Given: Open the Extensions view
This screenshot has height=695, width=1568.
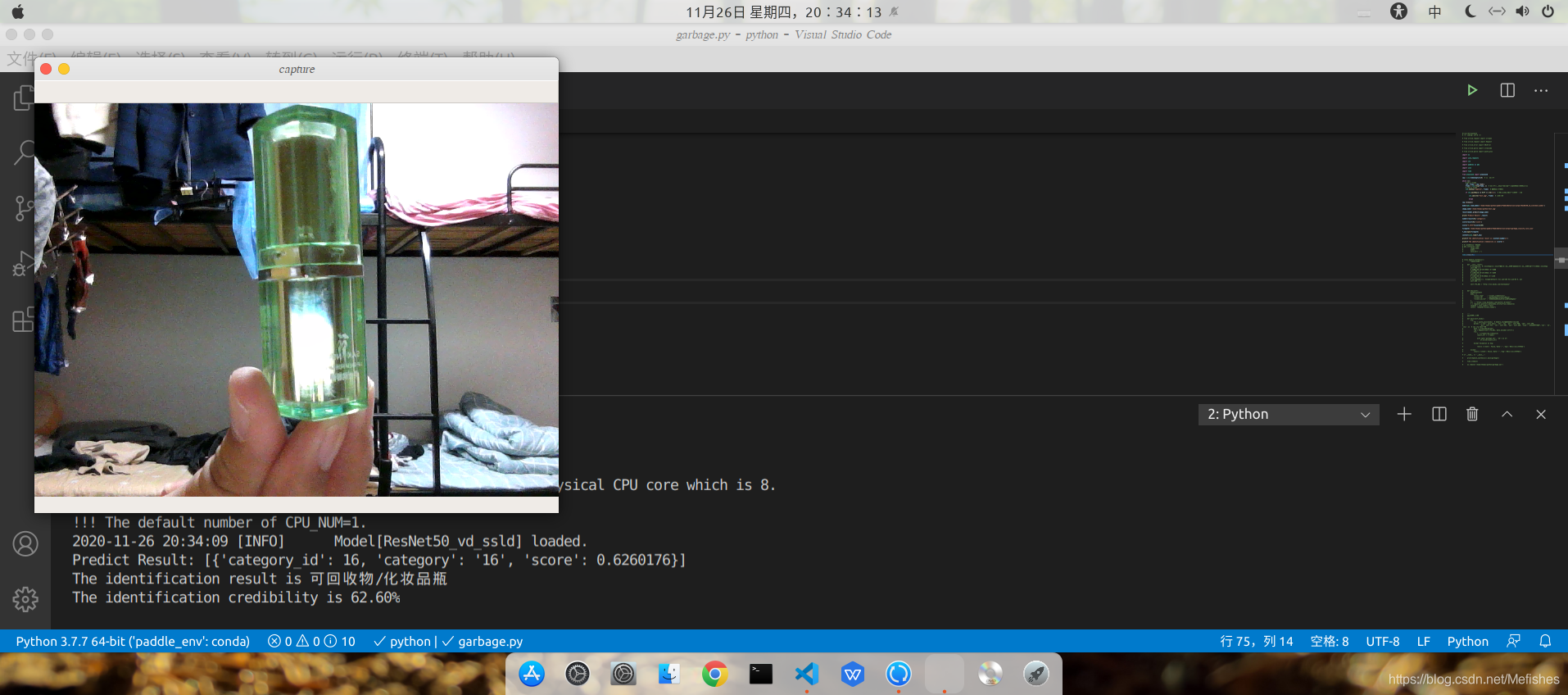Looking at the screenshot, I should 25,319.
